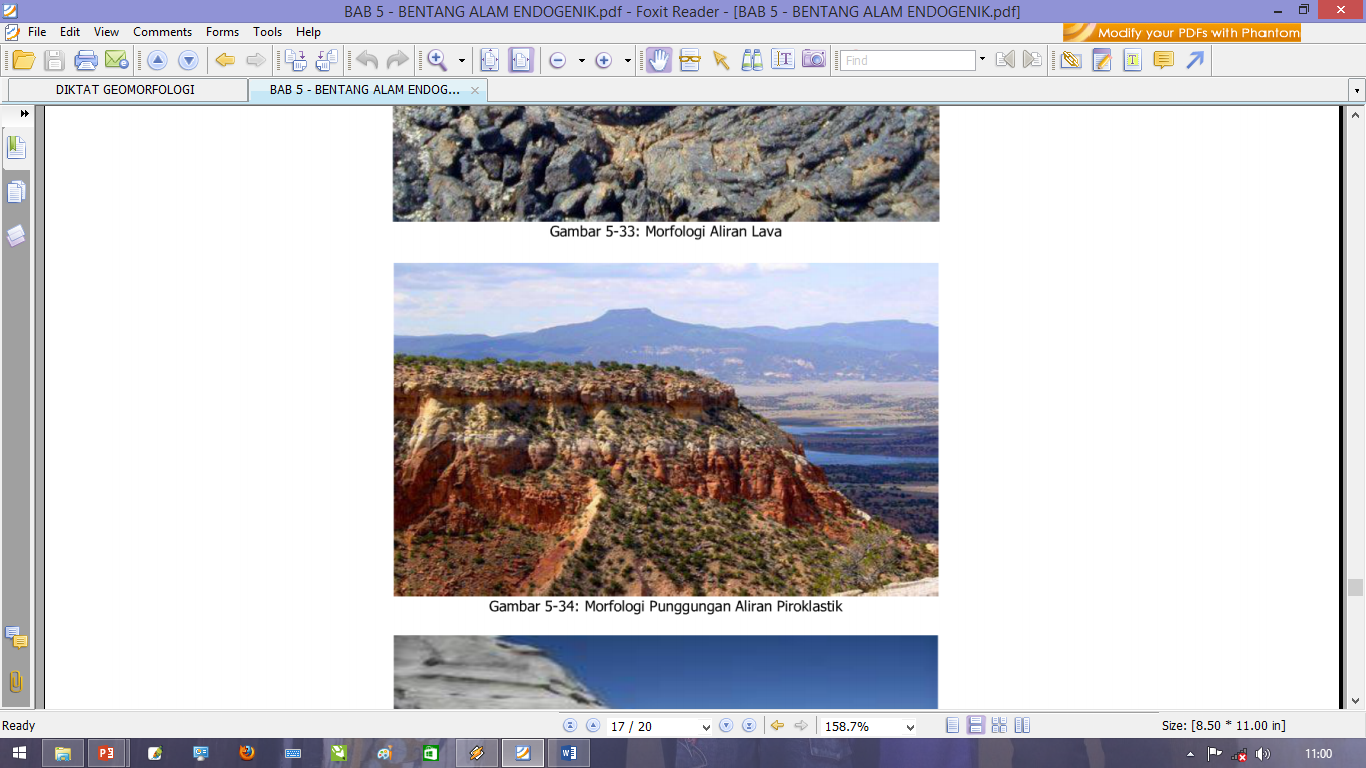Switch to DIKTAT GEOMORFOLOGI tab

coord(126,90)
